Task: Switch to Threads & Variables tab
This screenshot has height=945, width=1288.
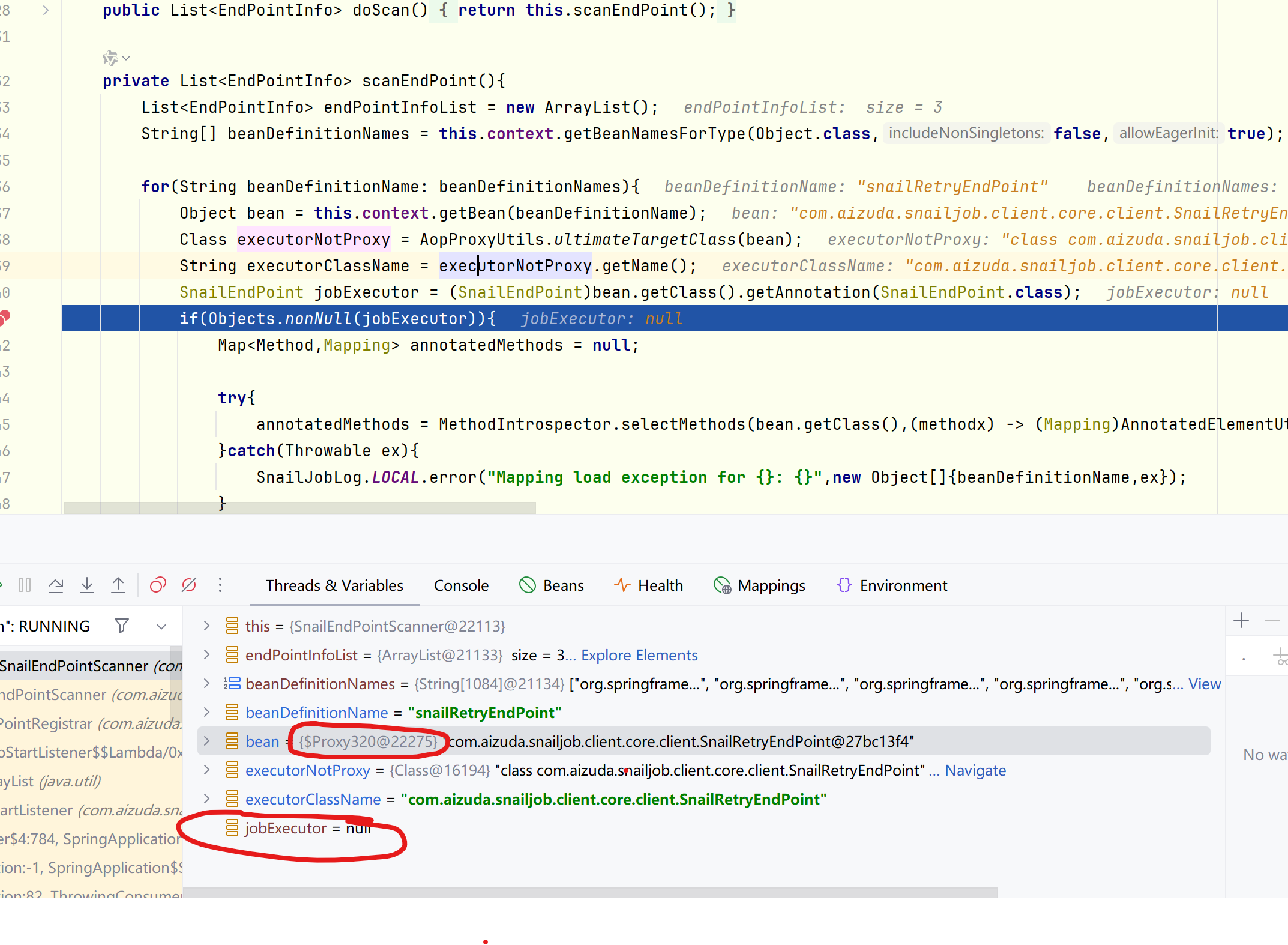Action: [x=334, y=585]
